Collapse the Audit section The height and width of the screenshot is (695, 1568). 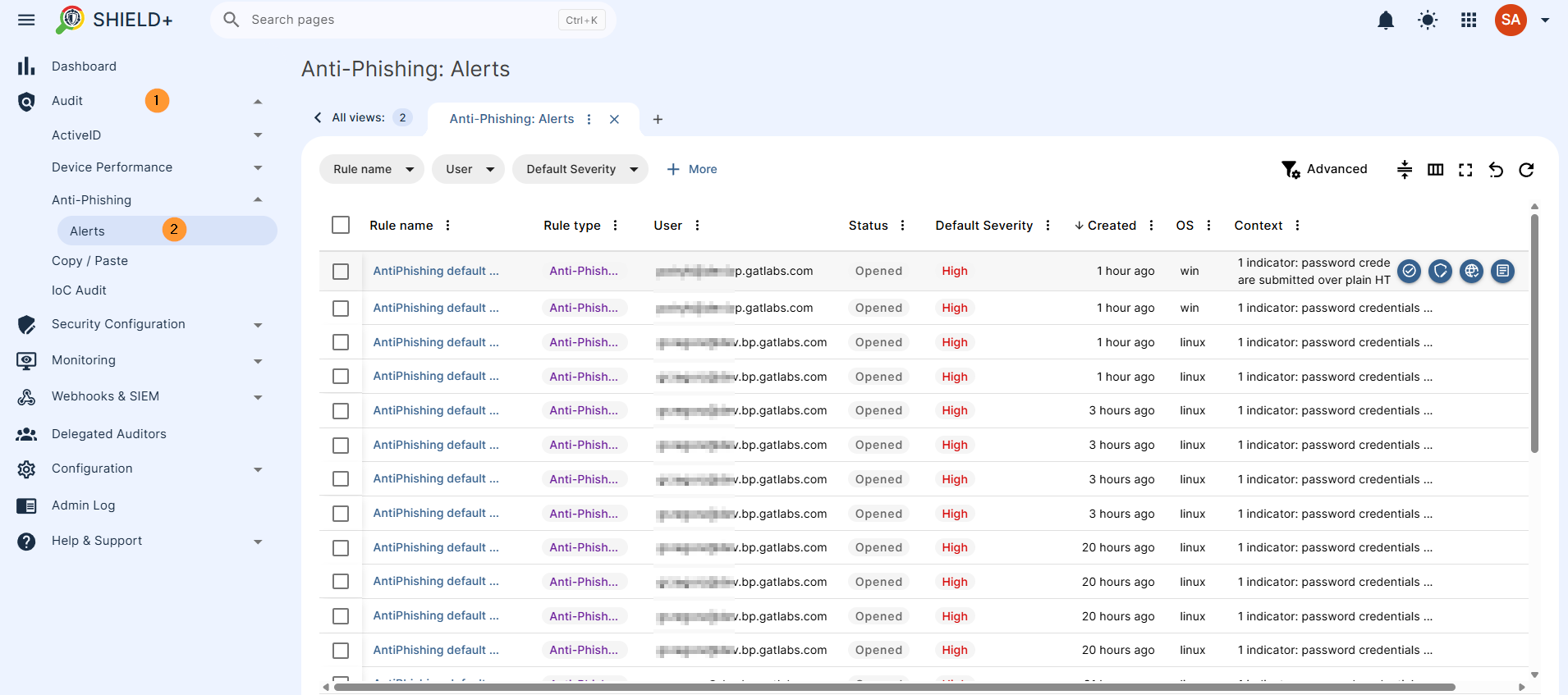pyautogui.click(x=258, y=101)
